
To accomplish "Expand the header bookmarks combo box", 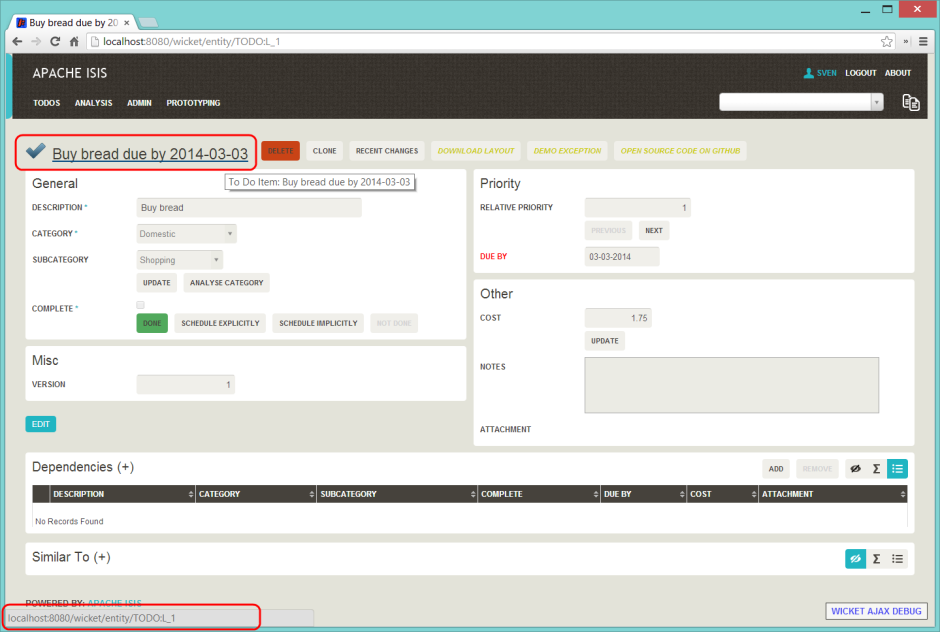I will [877, 102].
